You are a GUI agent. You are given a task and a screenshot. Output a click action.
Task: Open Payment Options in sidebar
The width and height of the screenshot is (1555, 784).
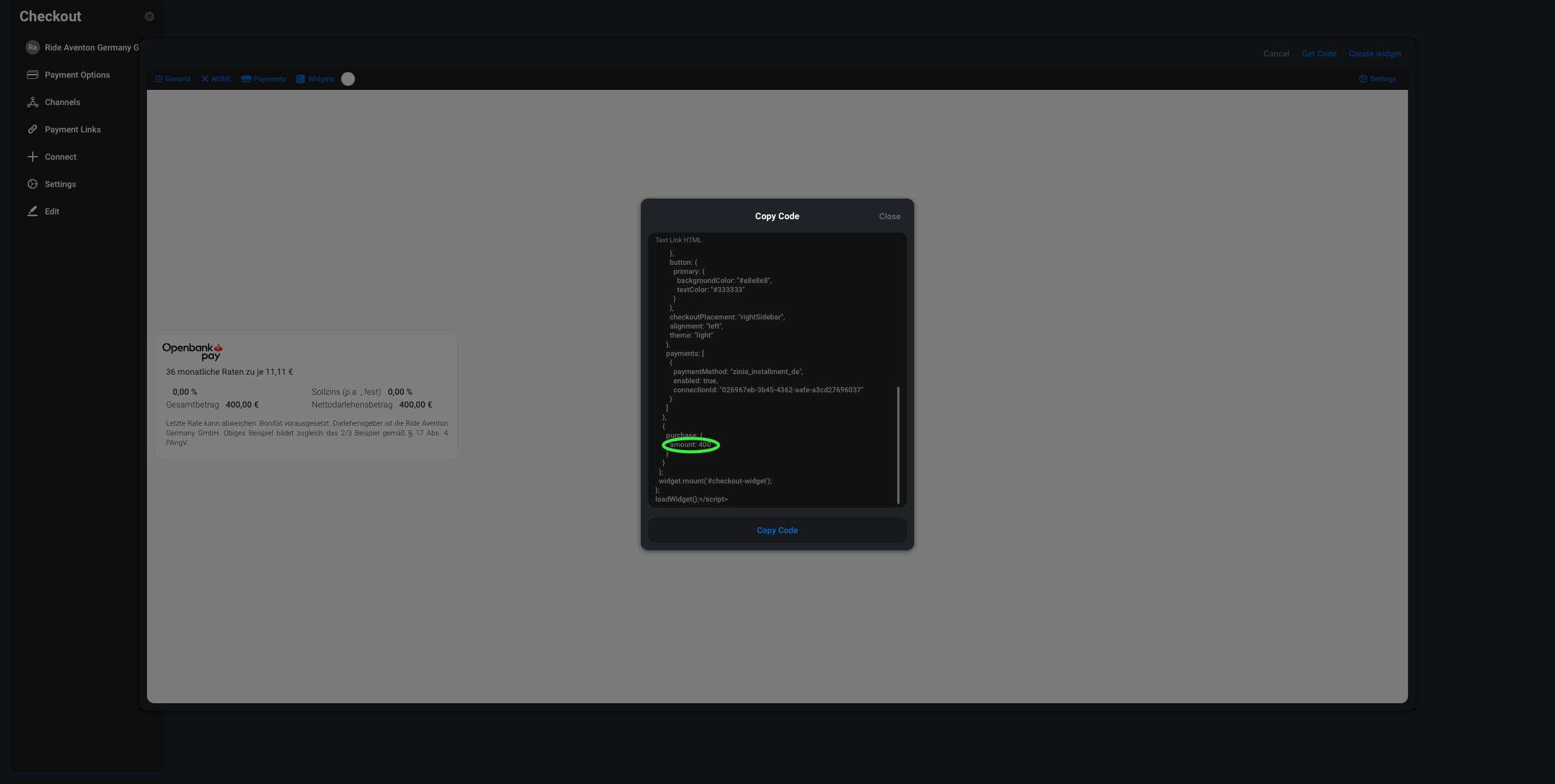[x=69, y=75]
